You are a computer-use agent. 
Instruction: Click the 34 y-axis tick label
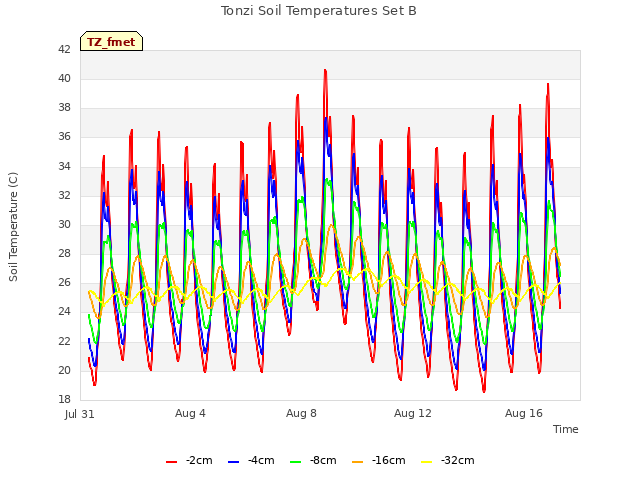[64, 166]
